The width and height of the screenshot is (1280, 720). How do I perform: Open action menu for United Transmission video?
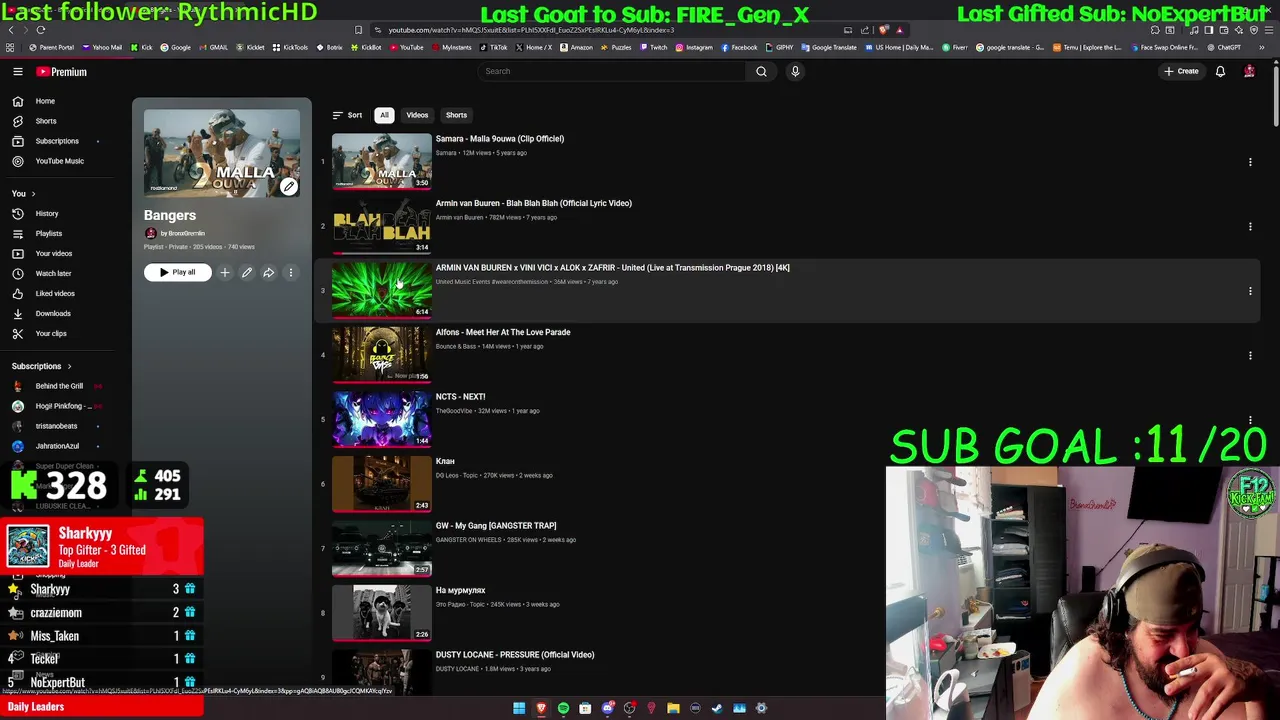click(1250, 291)
